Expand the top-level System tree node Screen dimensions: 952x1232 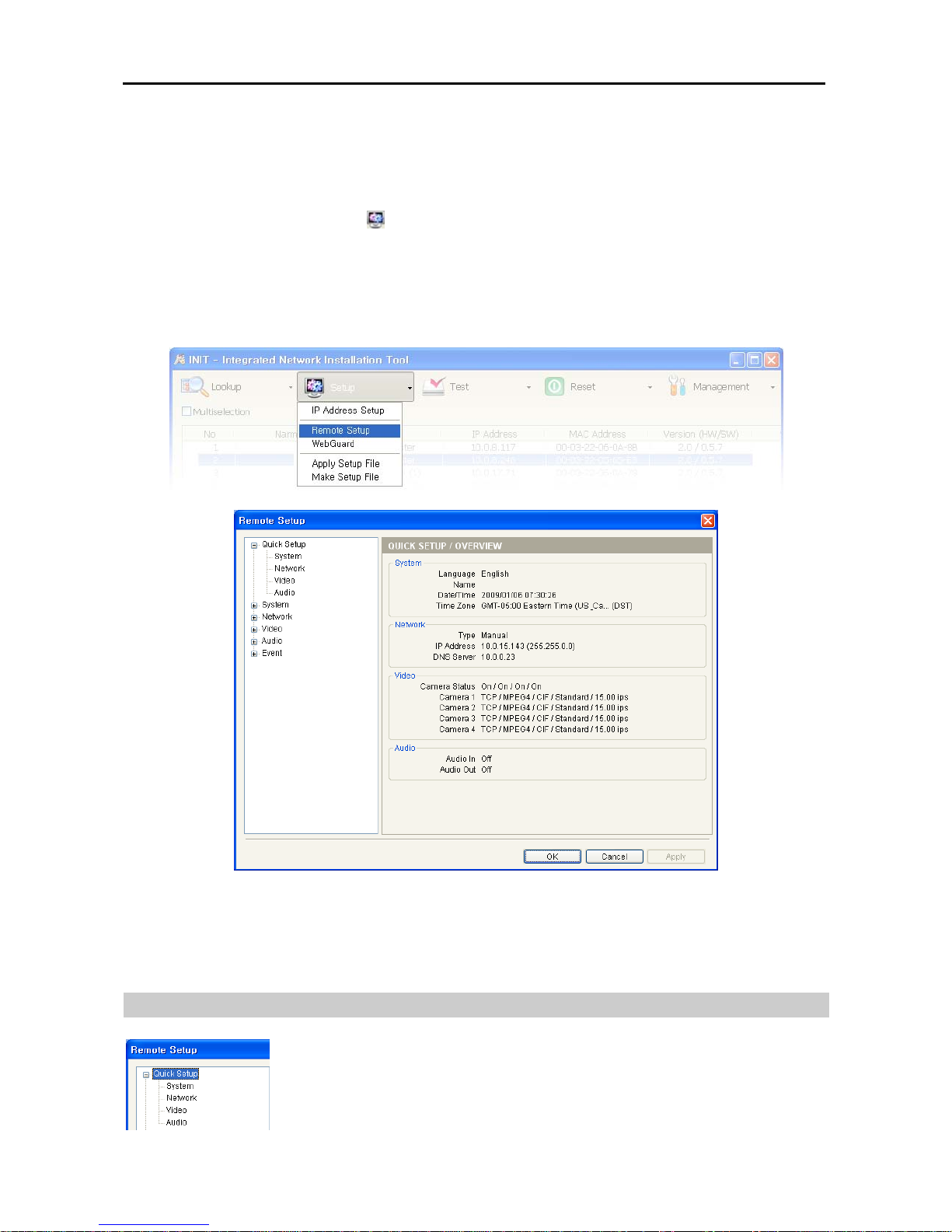254,606
